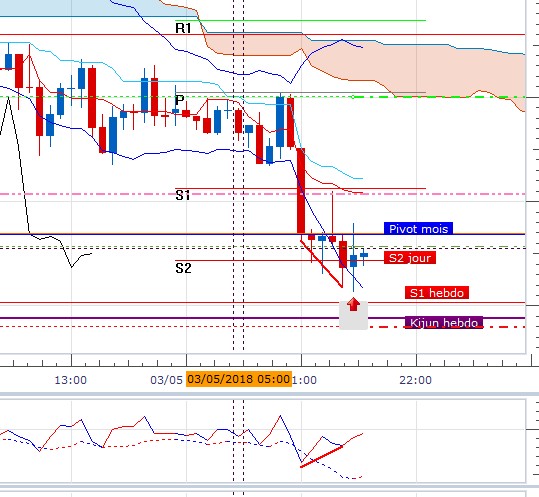Click the 13:00 time axis label
This screenshot has height=497, width=539.
click(x=71, y=380)
